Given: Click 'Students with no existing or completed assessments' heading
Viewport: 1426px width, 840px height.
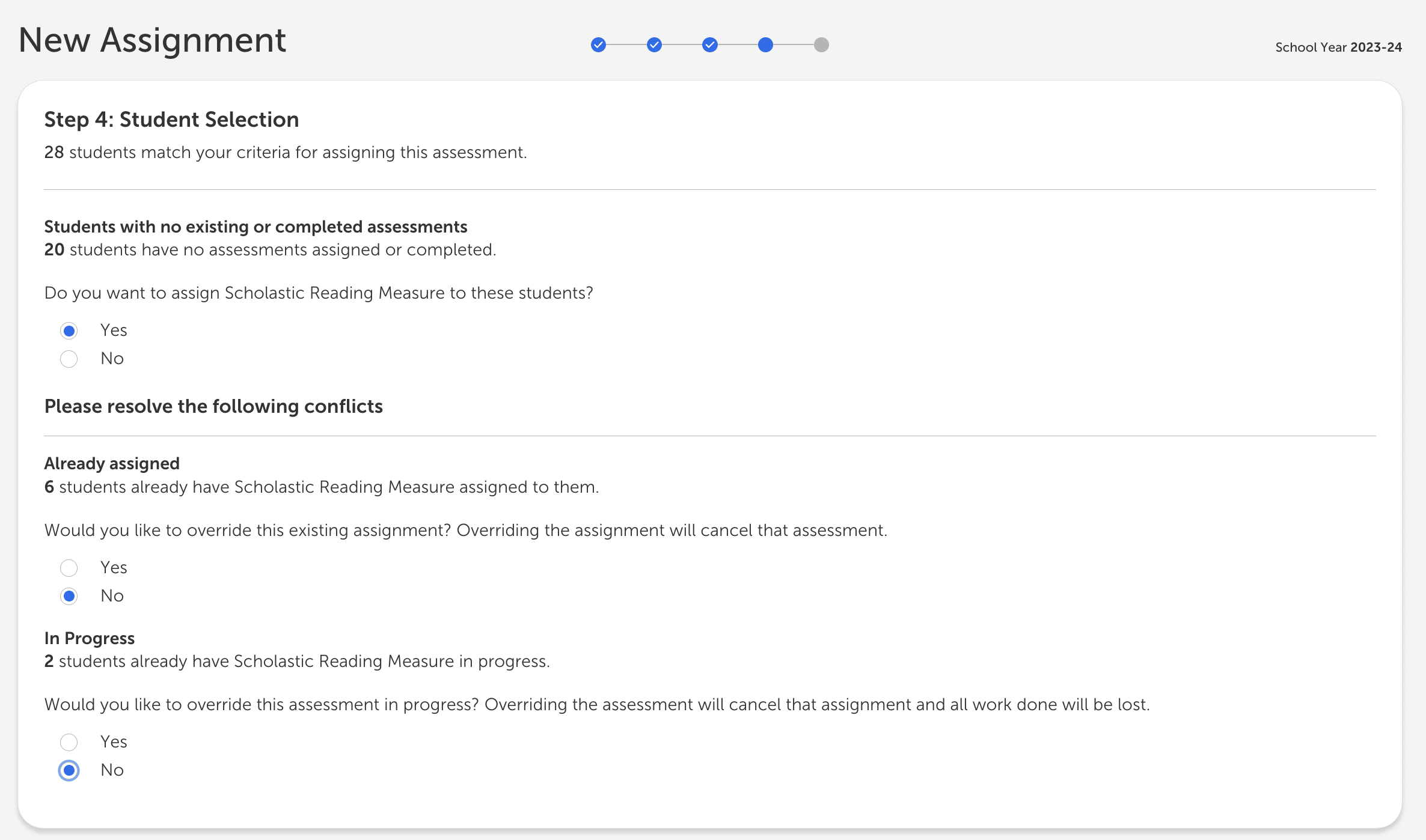Looking at the screenshot, I should (x=256, y=227).
